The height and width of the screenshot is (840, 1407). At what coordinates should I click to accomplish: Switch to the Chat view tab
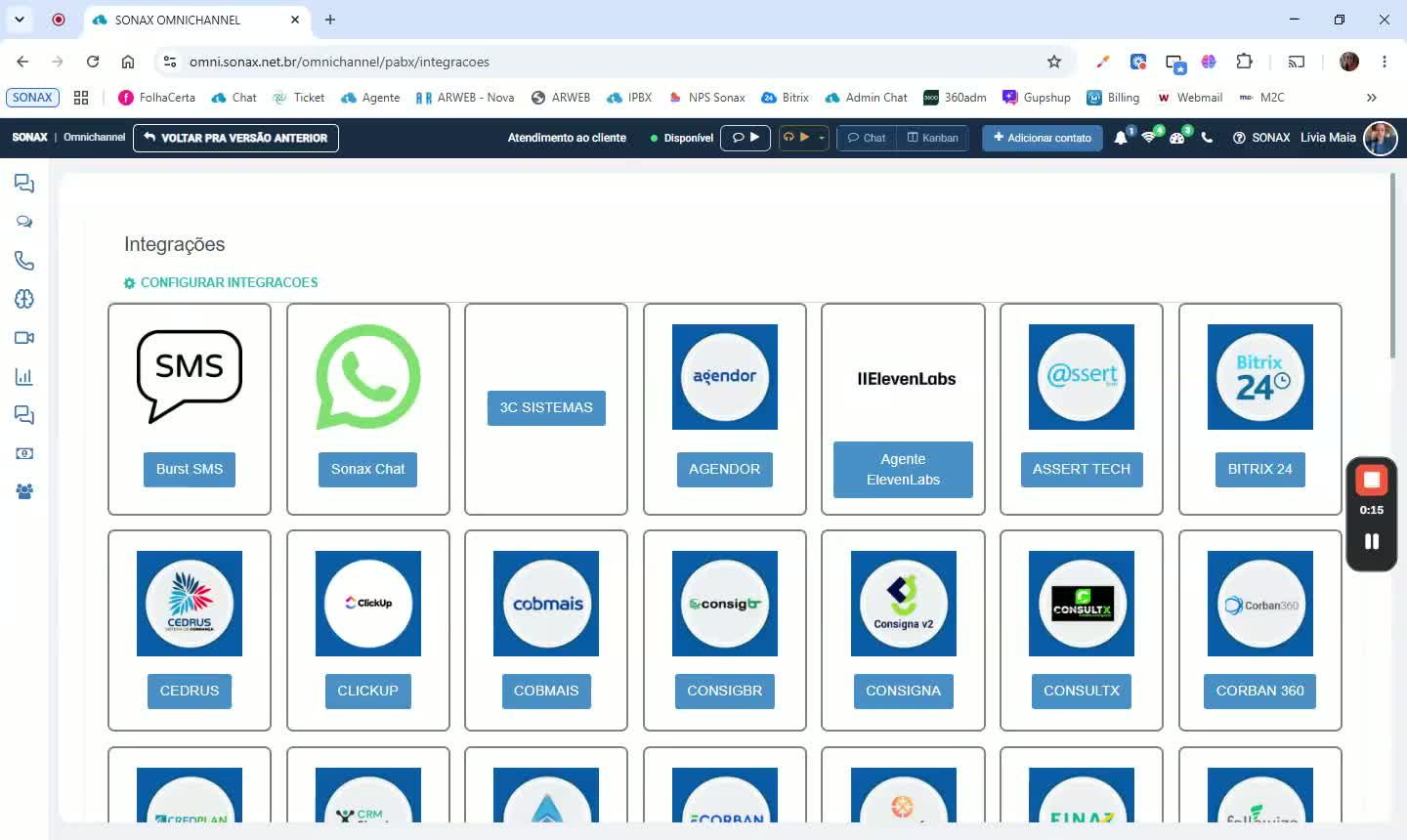(x=867, y=138)
